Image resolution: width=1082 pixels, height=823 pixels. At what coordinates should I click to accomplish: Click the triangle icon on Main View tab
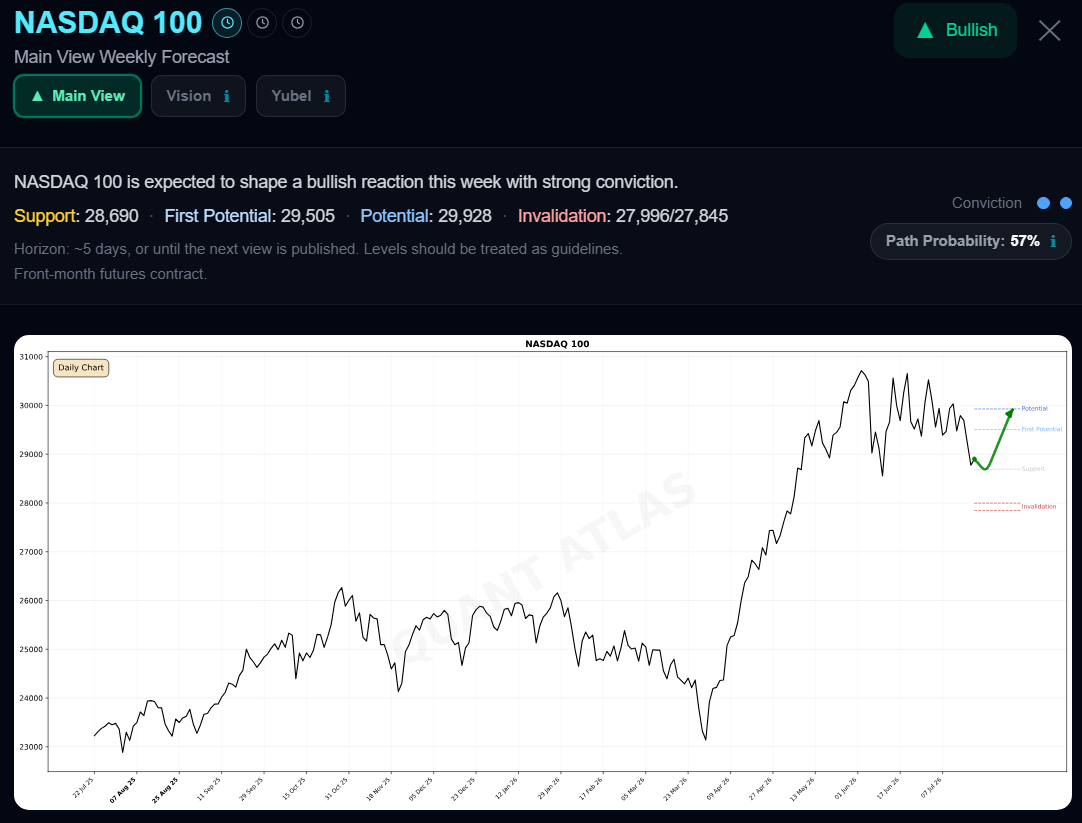point(37,96)
